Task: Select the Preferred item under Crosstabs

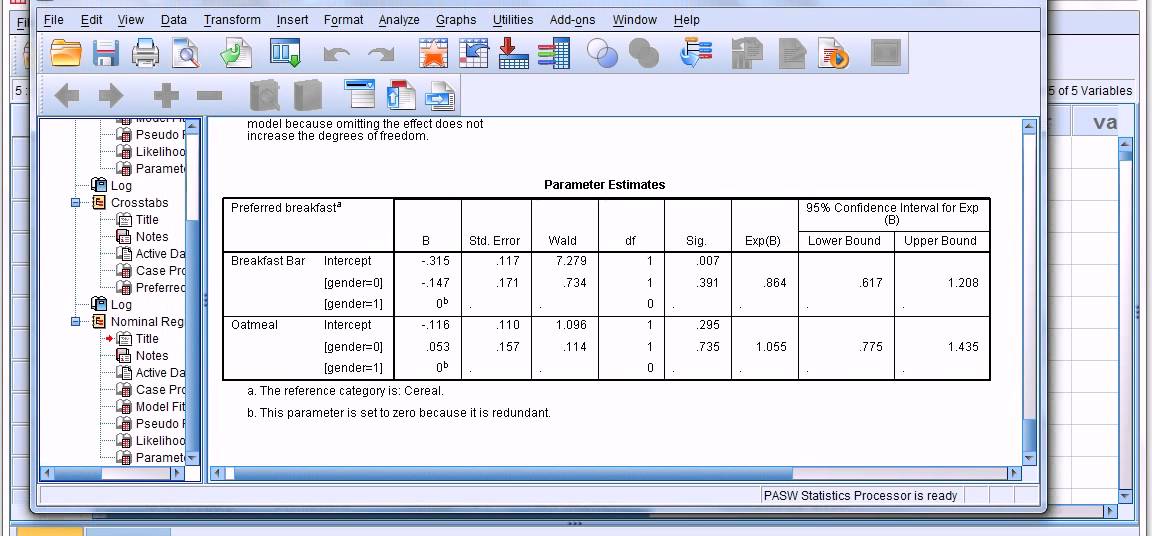Action: pyautogui.click(x=160, y=287)
